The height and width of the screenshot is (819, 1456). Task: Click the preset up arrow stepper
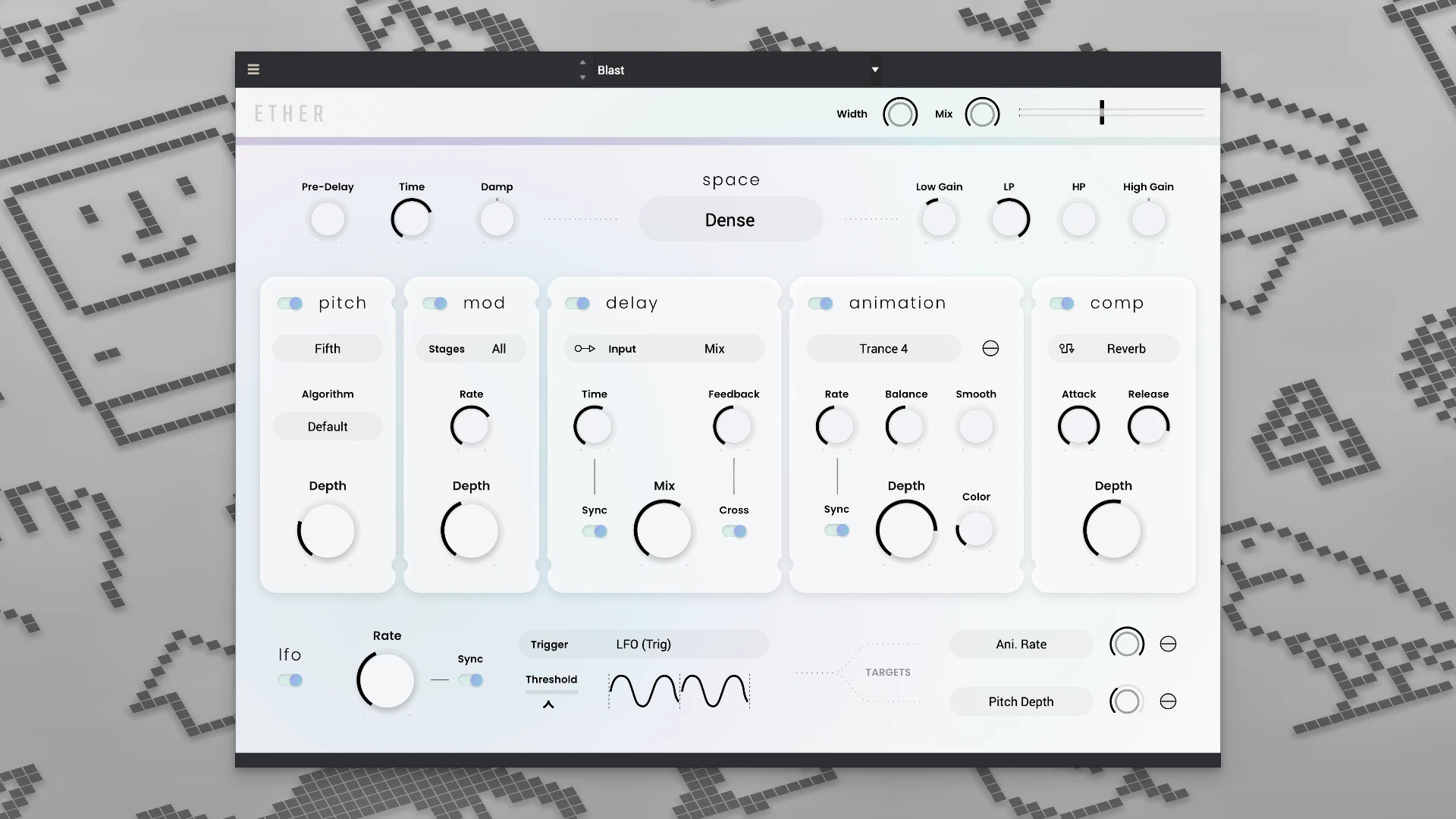point(582,63)
